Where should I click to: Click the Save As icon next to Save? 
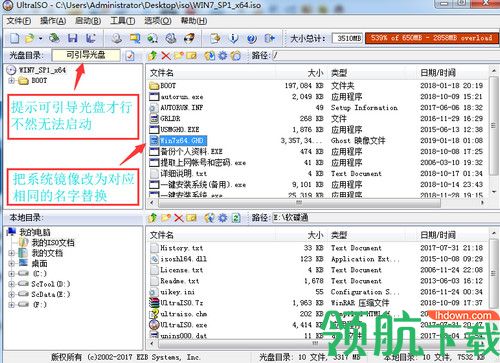tap(90, 38)
